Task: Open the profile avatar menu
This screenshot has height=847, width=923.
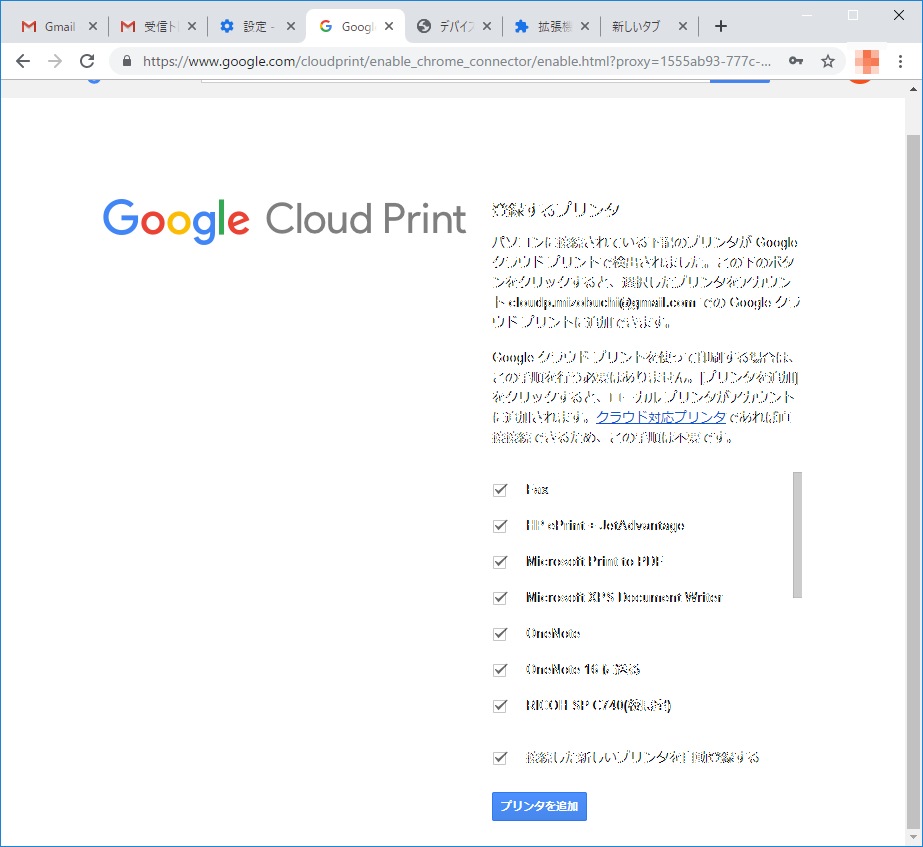Action: 867,61
